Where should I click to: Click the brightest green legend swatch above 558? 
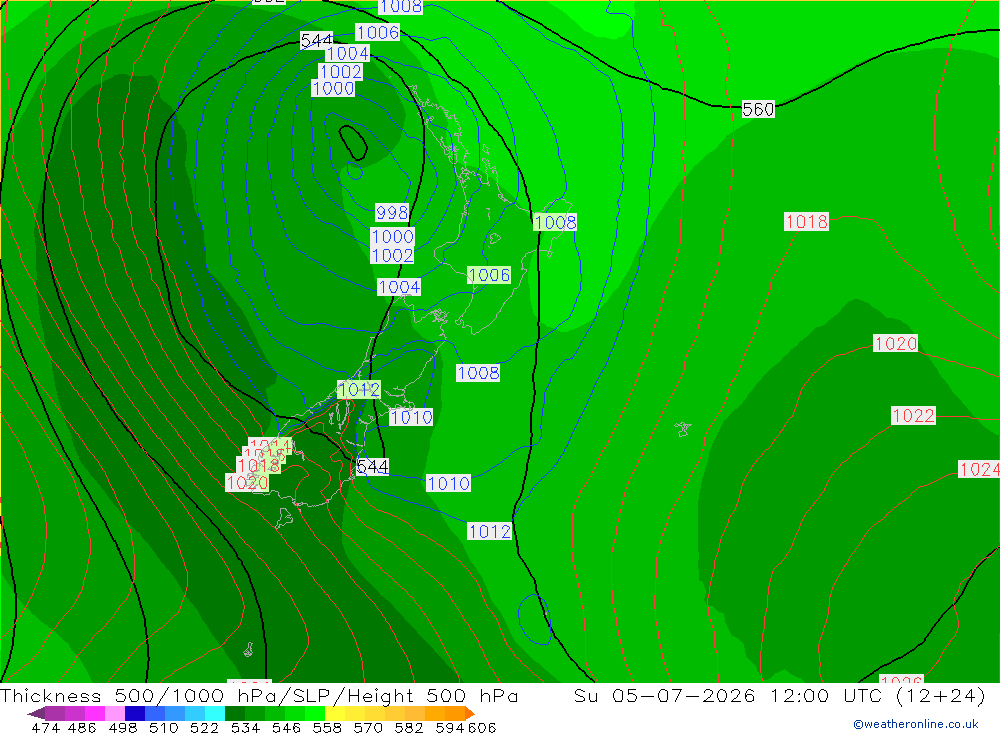click(315, 713)
